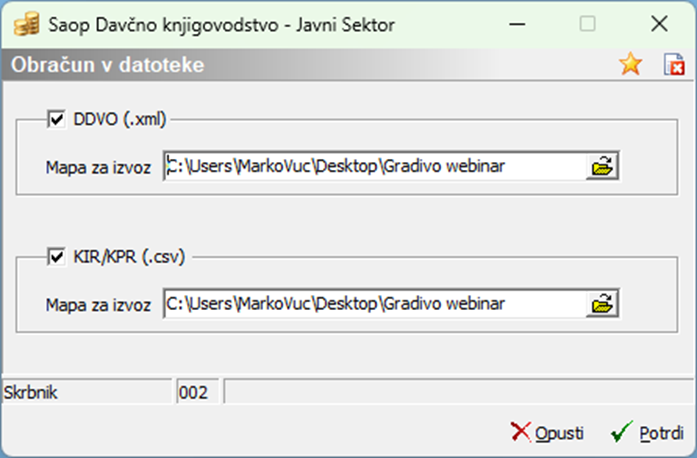Confirm export with the Potrdi button
This screenshot has width=697, height=458.
coord(648,432)
